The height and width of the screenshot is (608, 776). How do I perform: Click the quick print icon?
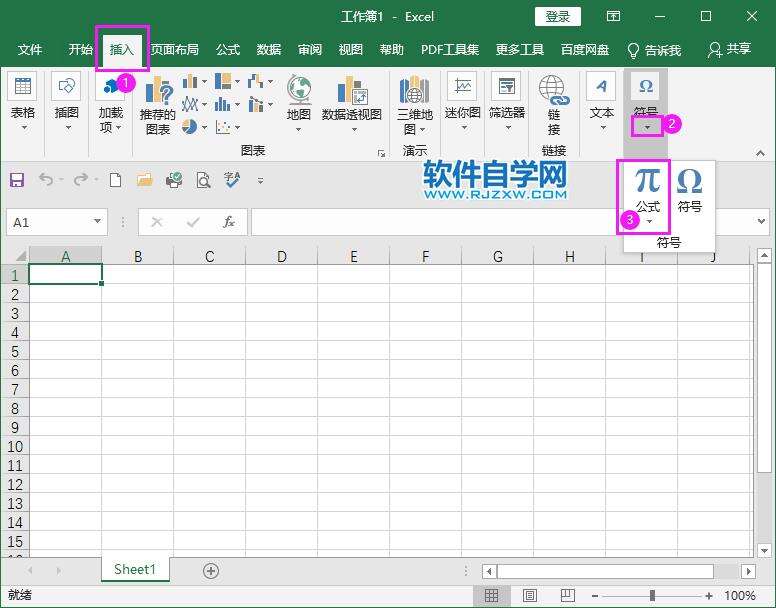coord(174,180)
